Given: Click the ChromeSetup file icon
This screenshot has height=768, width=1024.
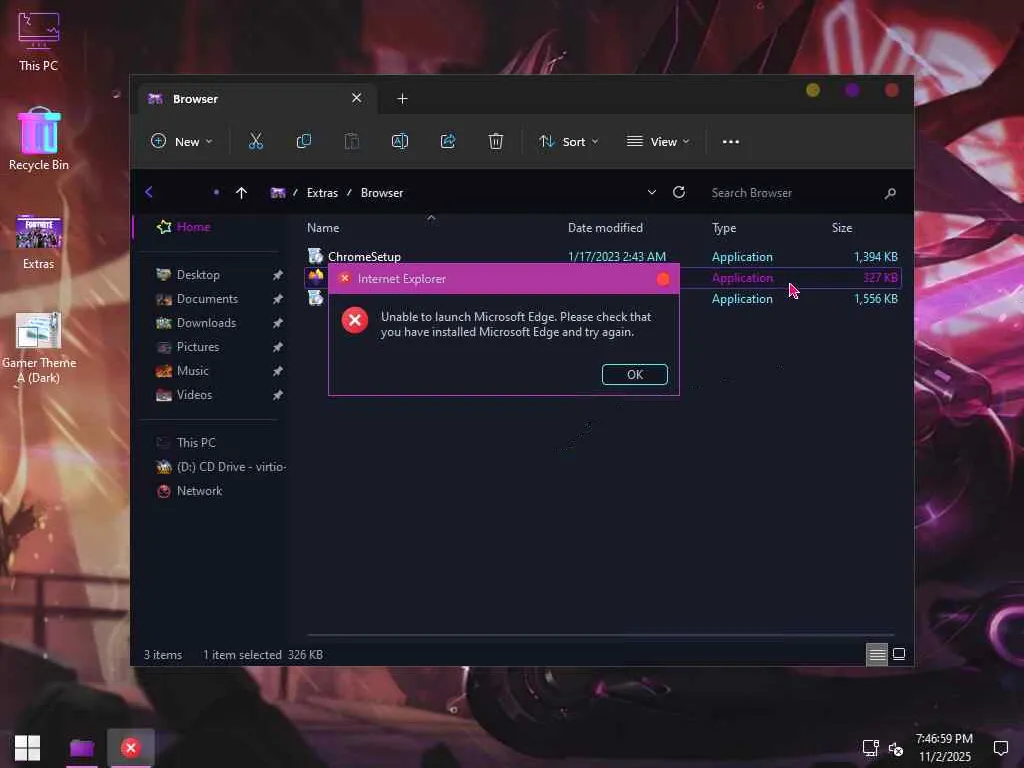Looking at the screenshot, I should 315,255.
